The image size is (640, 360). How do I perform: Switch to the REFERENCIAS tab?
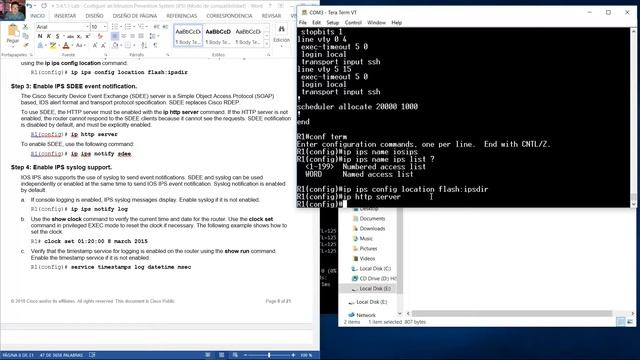click(182, 16)
